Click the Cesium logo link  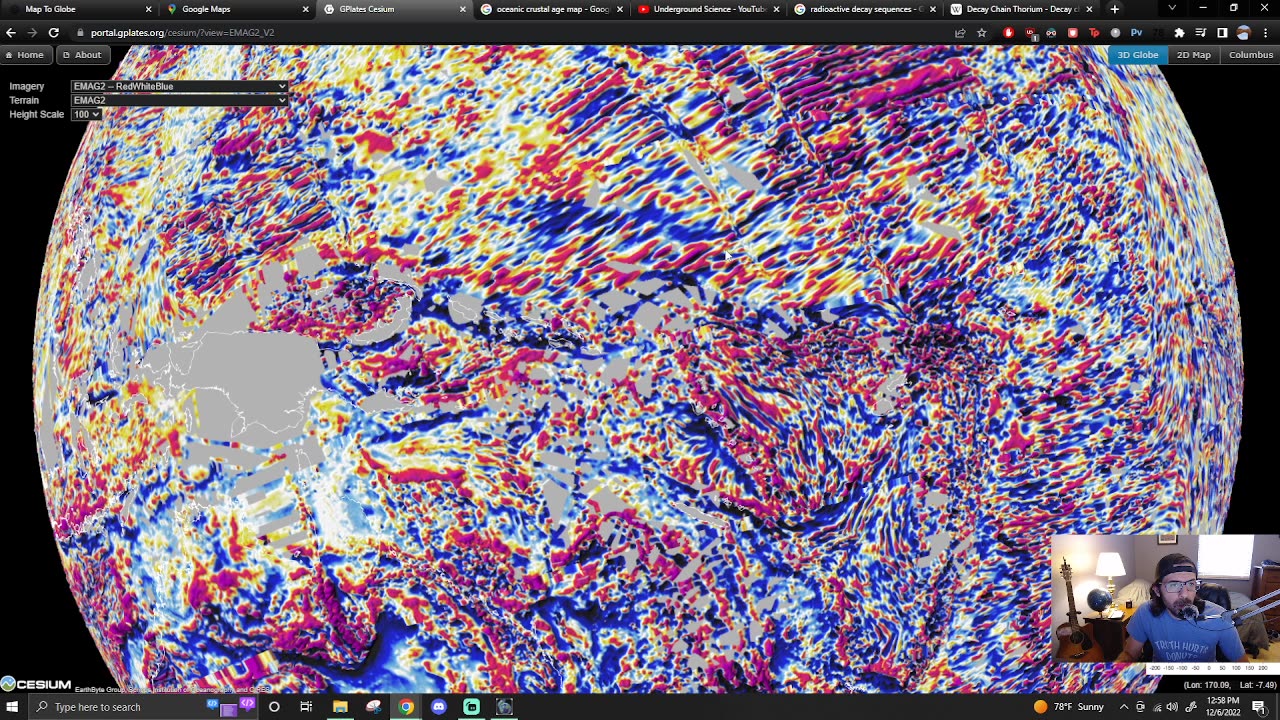coord(36,684)
